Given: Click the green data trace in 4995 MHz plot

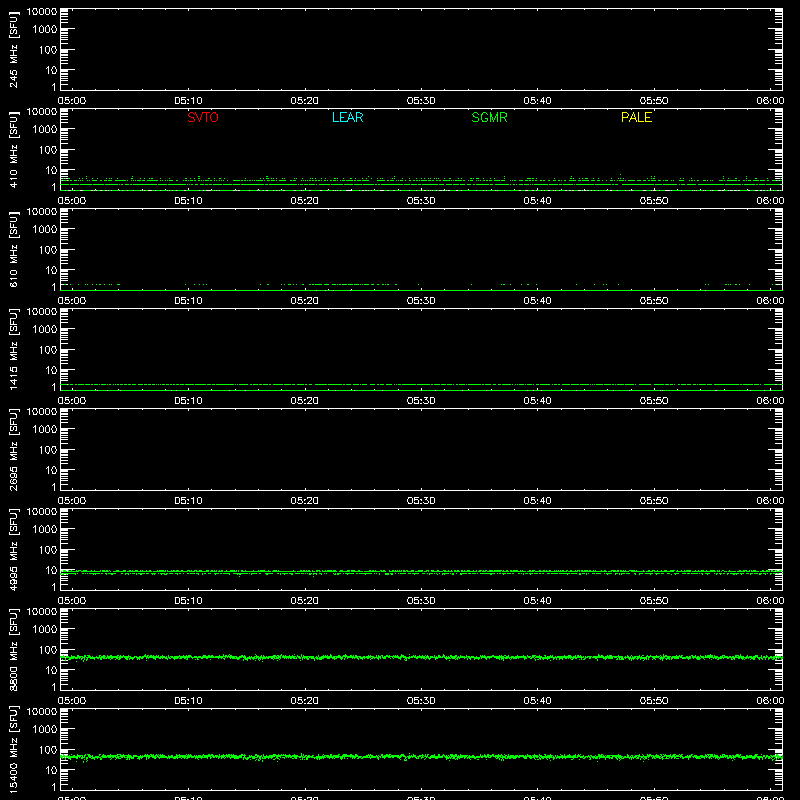Looking at the screenshot, I should pyautogui.click(x=421, y=572).
